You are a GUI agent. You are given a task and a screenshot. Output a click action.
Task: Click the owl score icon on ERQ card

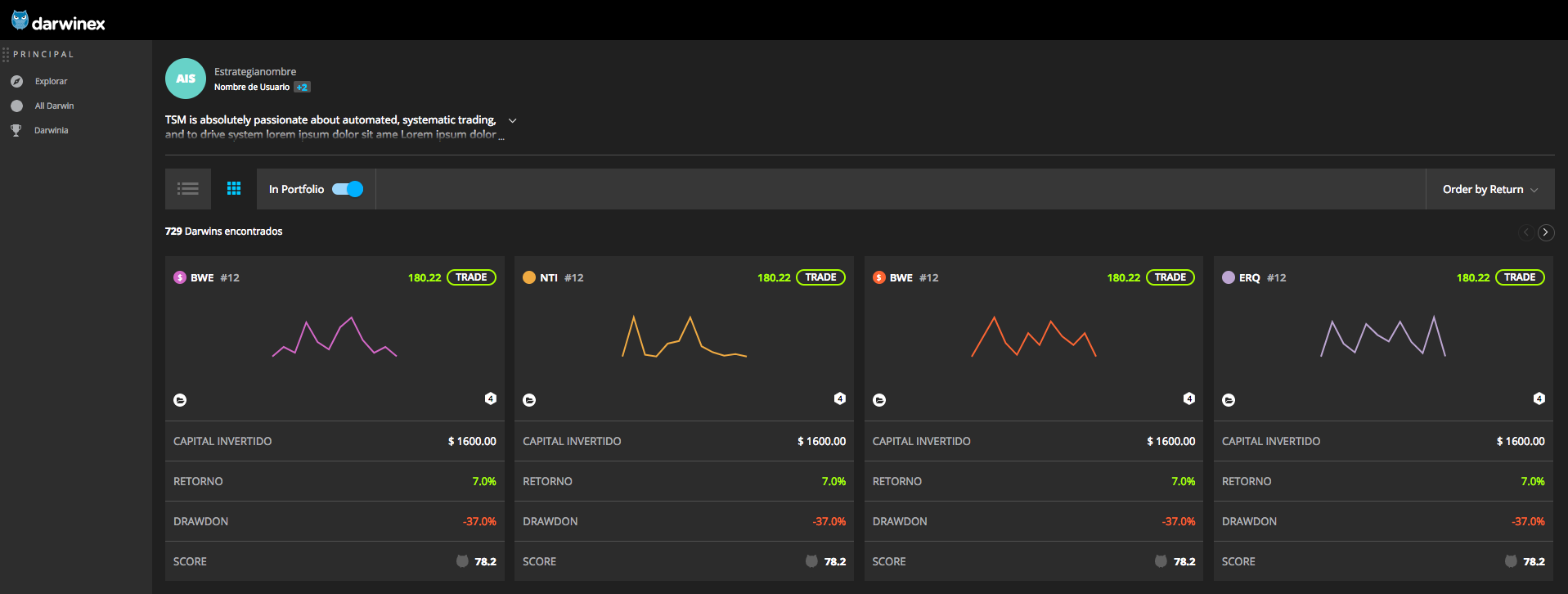point(1511,561)
